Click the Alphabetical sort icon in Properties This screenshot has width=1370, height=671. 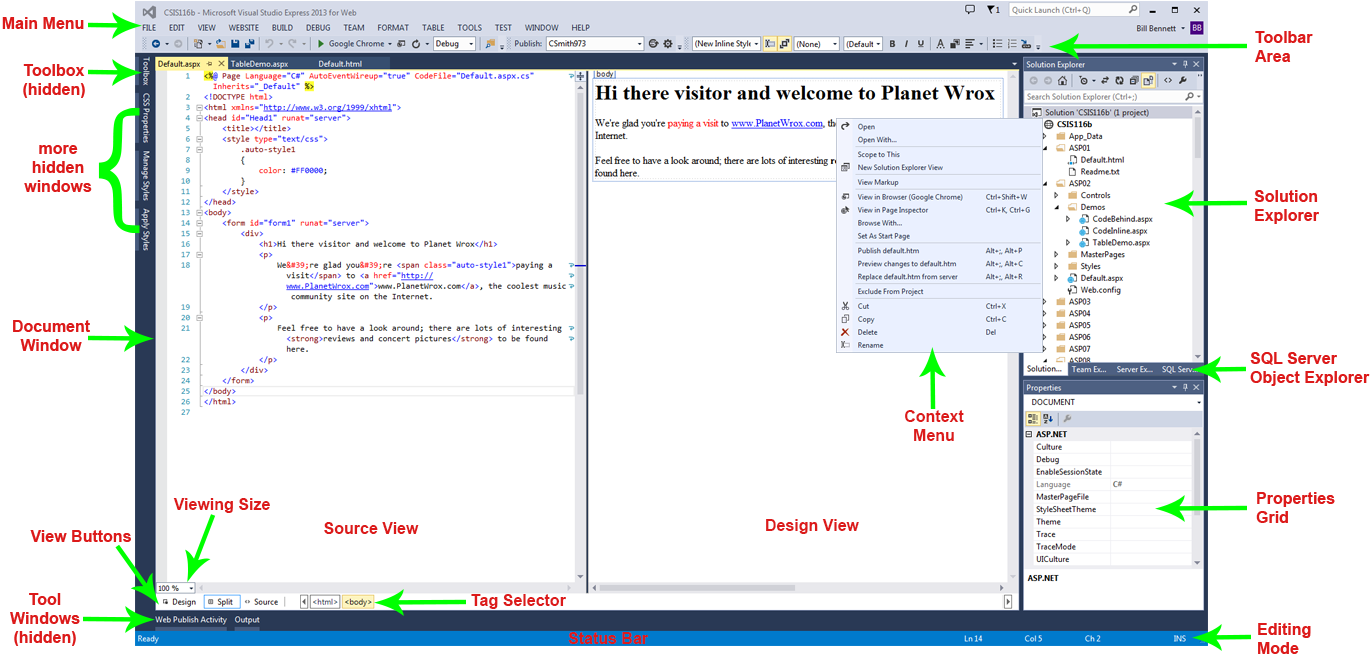(x=1048, y=419)
